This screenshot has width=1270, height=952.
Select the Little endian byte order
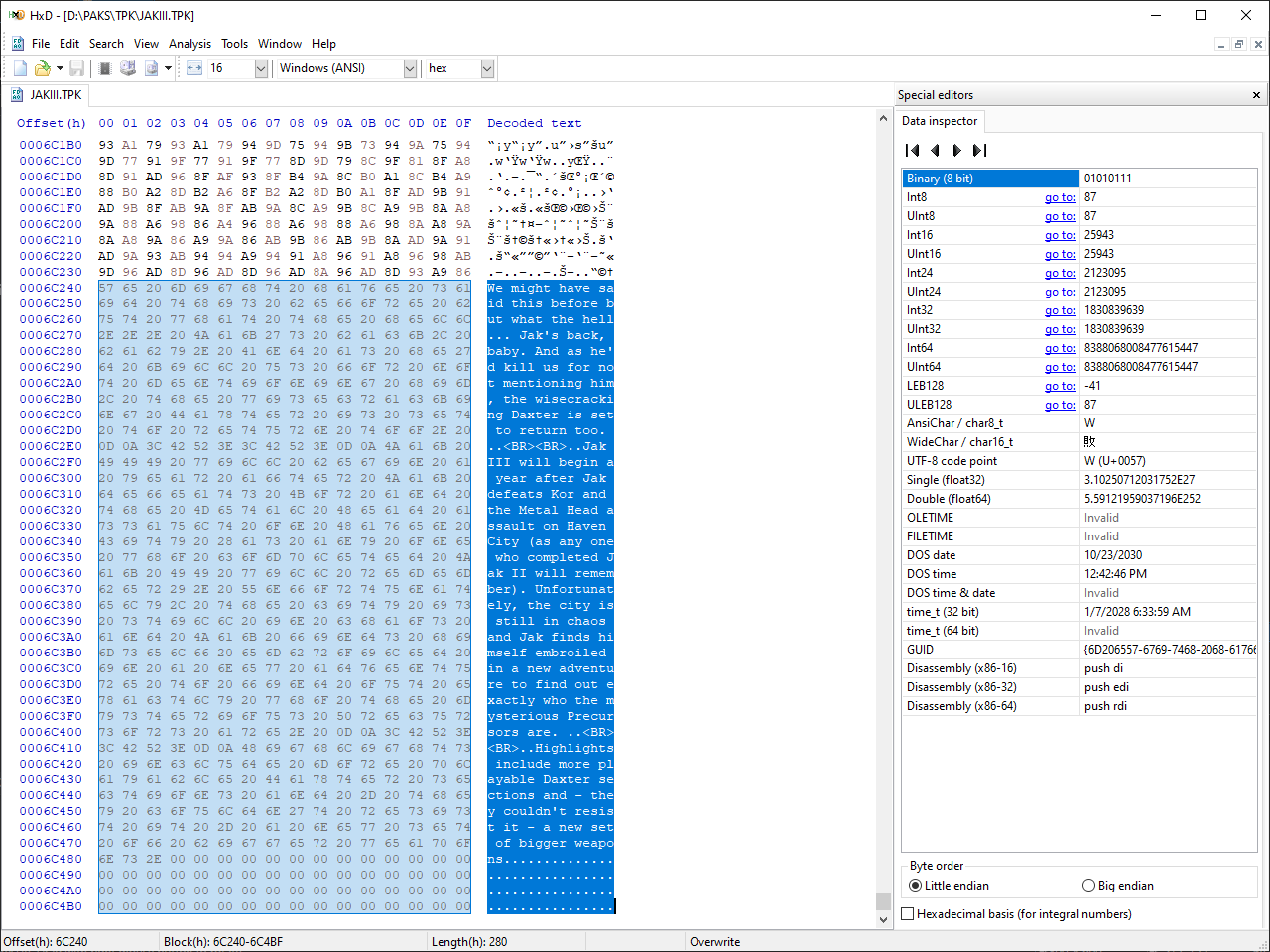click(916, 886)
